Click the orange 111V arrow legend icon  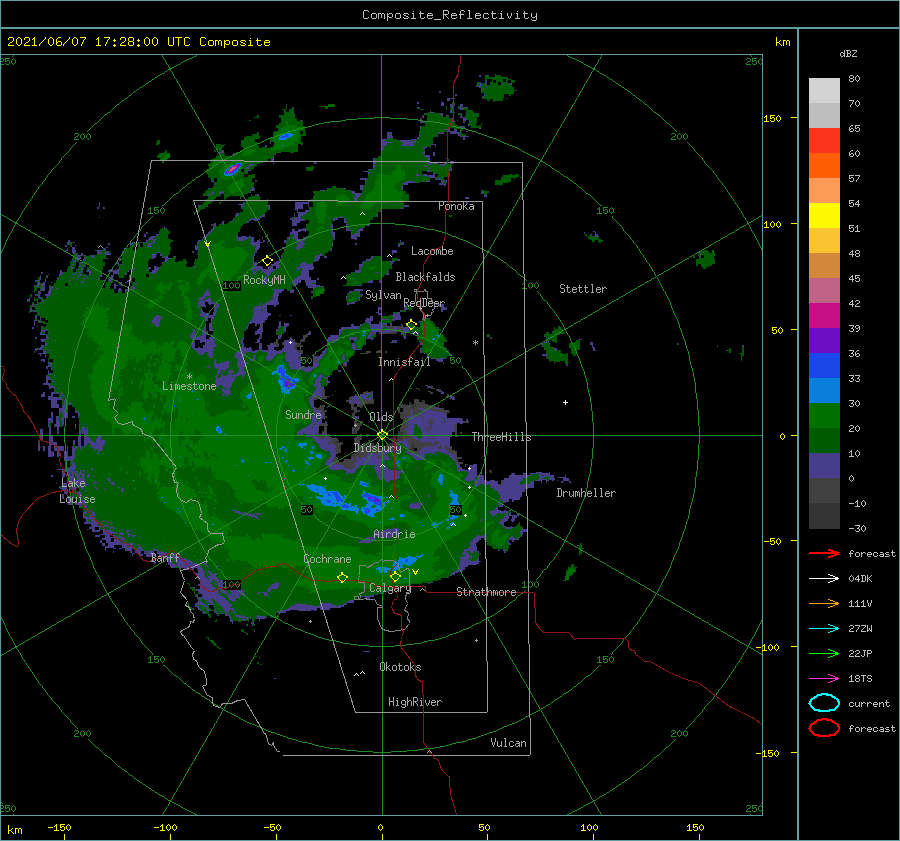[824, 603]
